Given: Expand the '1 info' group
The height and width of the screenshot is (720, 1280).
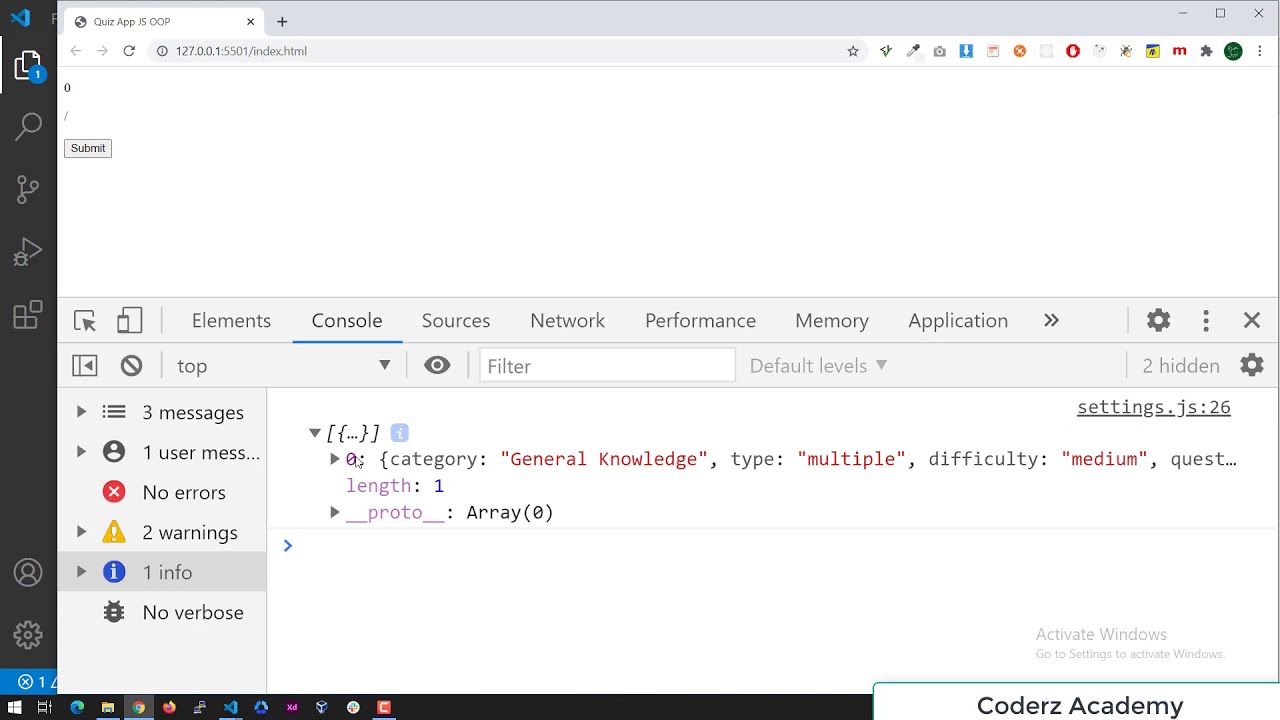Looking at the screenshot, I should click(81, 572).
